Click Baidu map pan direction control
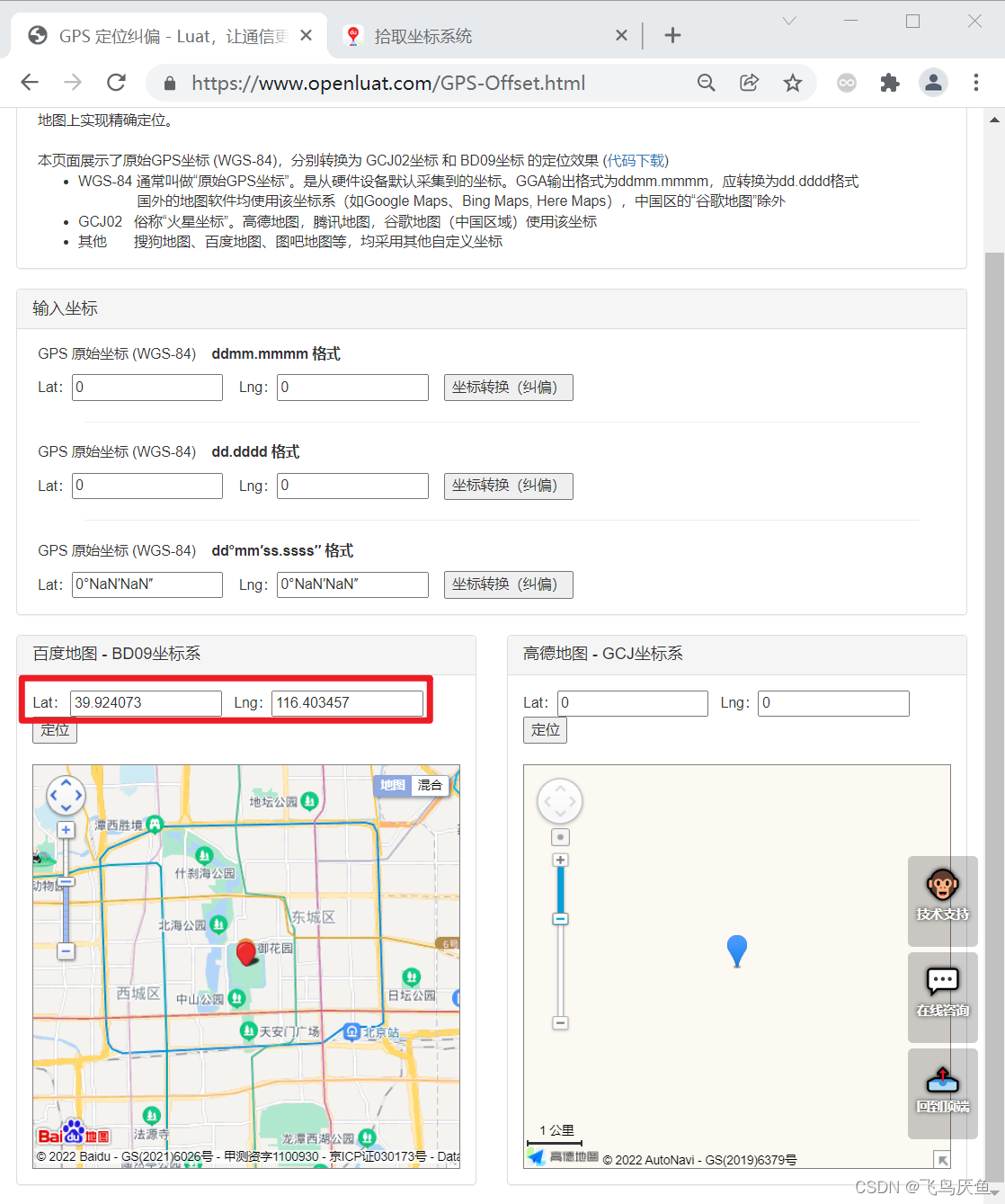Screen dimensions: 1005x1204 (66, 795)
